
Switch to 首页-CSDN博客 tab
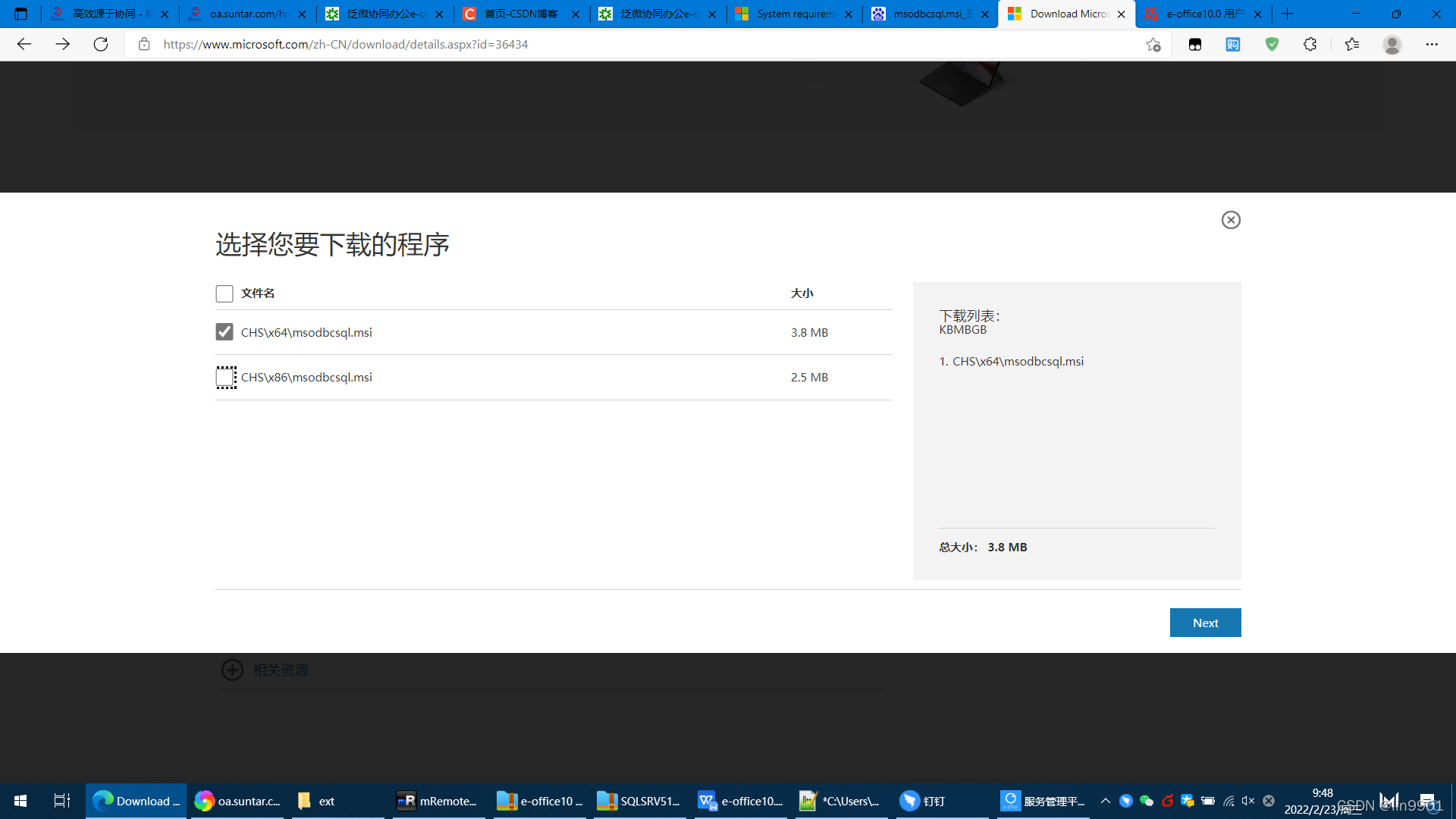(520, 14)
